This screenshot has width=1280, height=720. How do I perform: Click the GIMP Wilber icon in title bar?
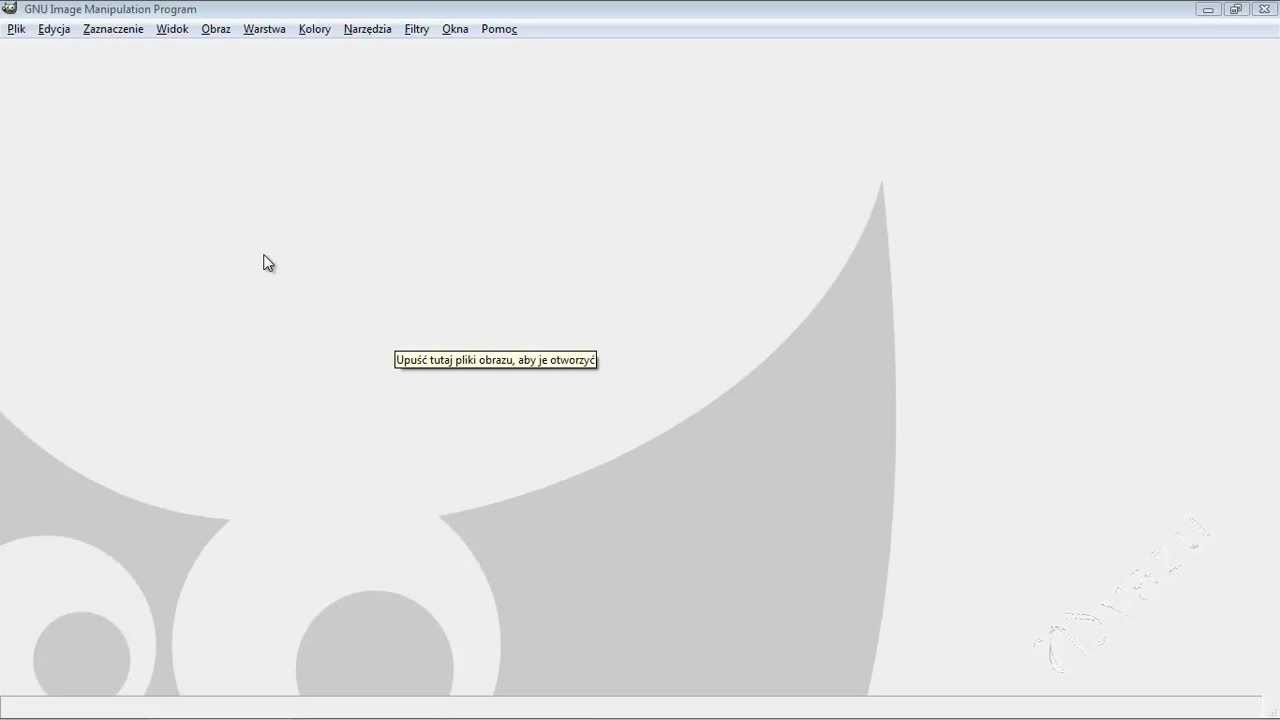coord(10,8)
